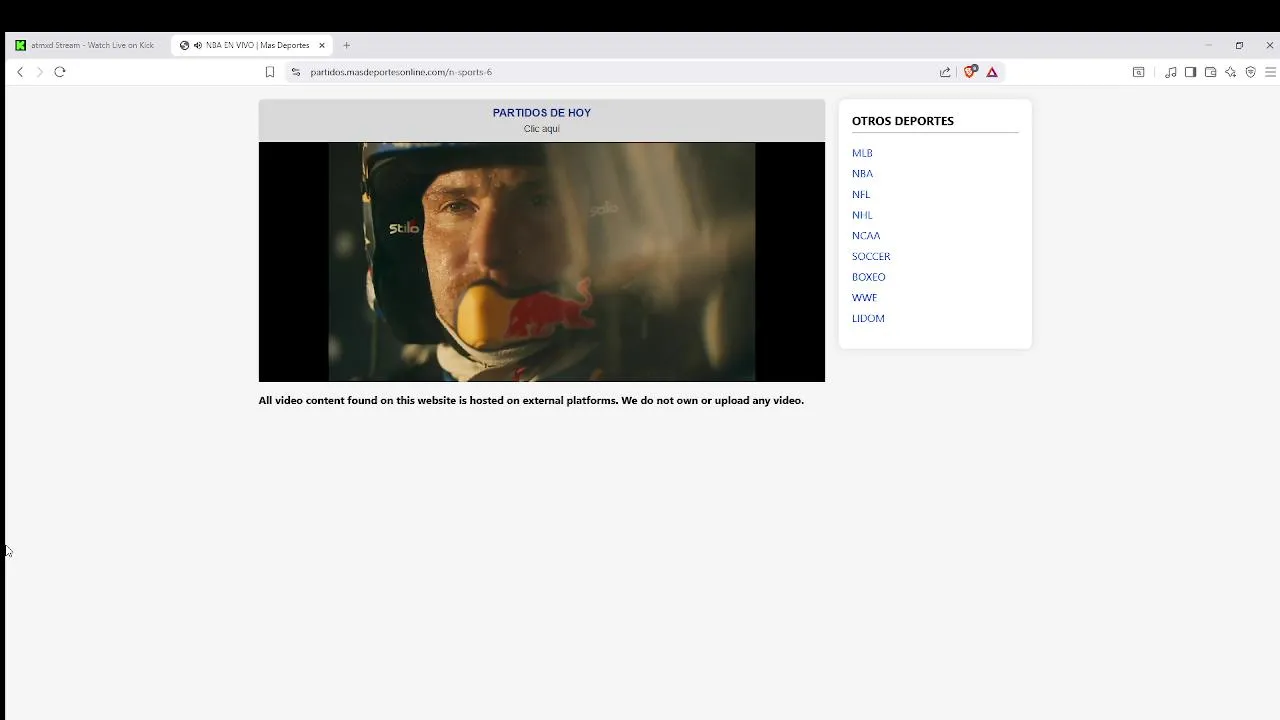Open Brave Shields lion icon
The width and height of the screenshot is (1280, 720).
click(970, 72)
